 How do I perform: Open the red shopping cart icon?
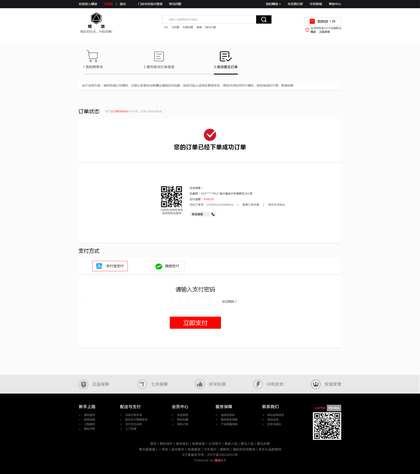pyautogui.click(x=312, y=21)
